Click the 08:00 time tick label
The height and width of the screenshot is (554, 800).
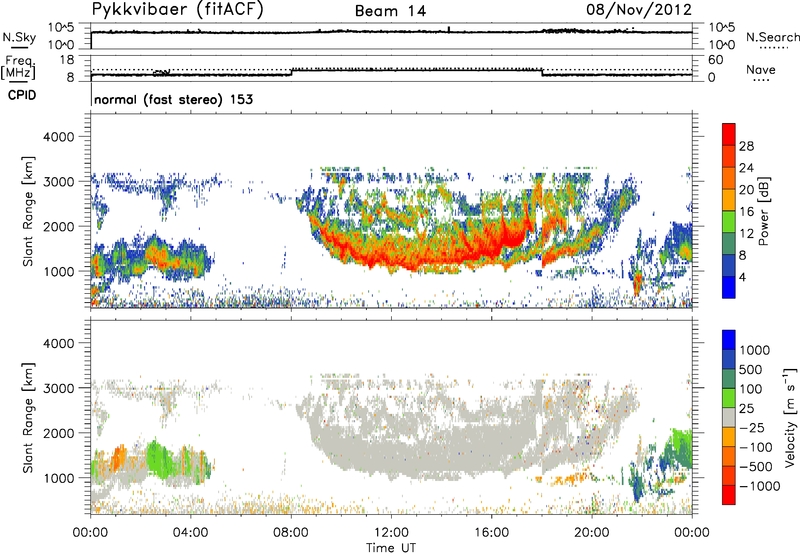coord(291,533)
